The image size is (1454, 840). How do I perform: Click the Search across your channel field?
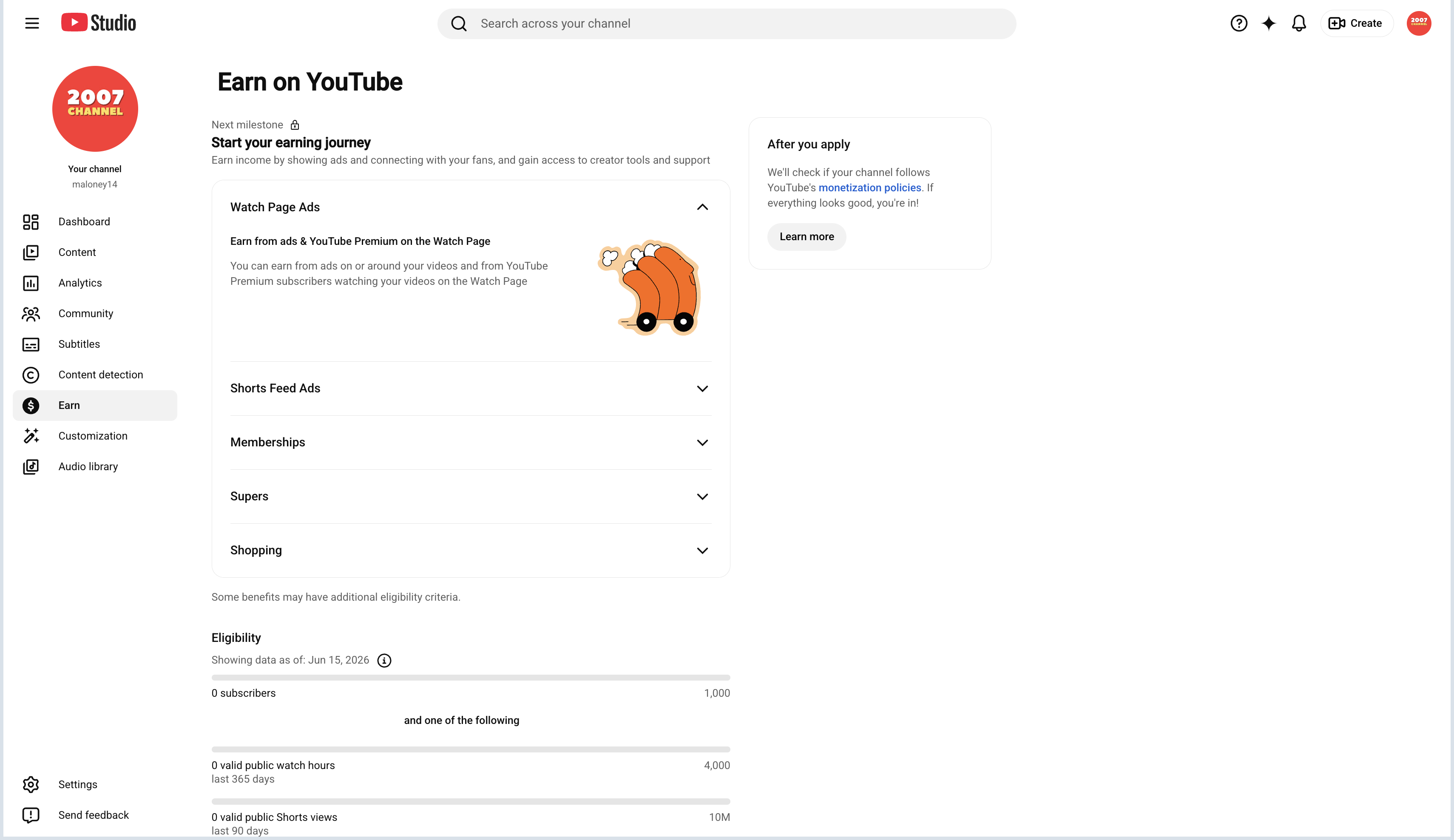727,24
